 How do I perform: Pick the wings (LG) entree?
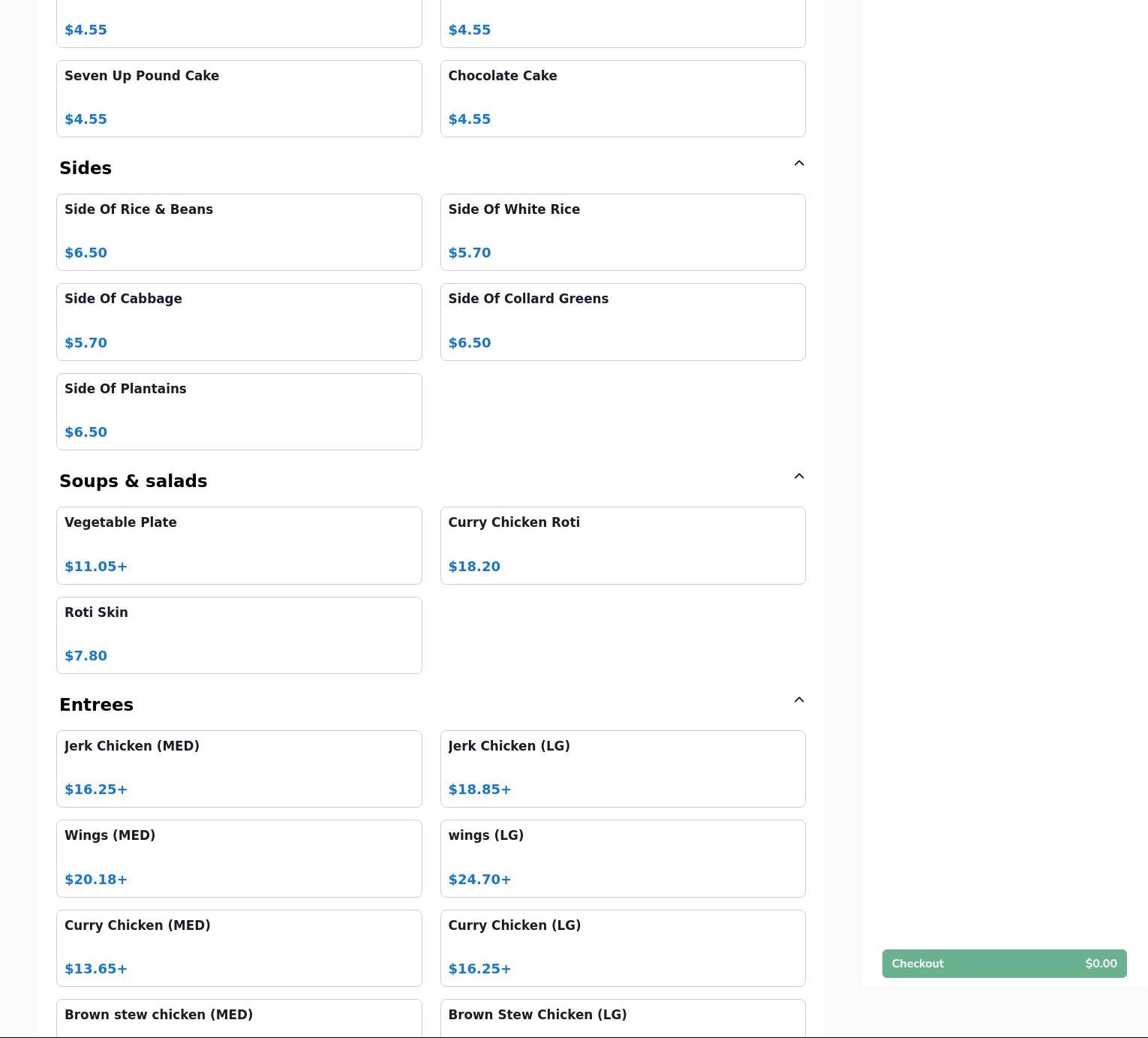point(622,858)
